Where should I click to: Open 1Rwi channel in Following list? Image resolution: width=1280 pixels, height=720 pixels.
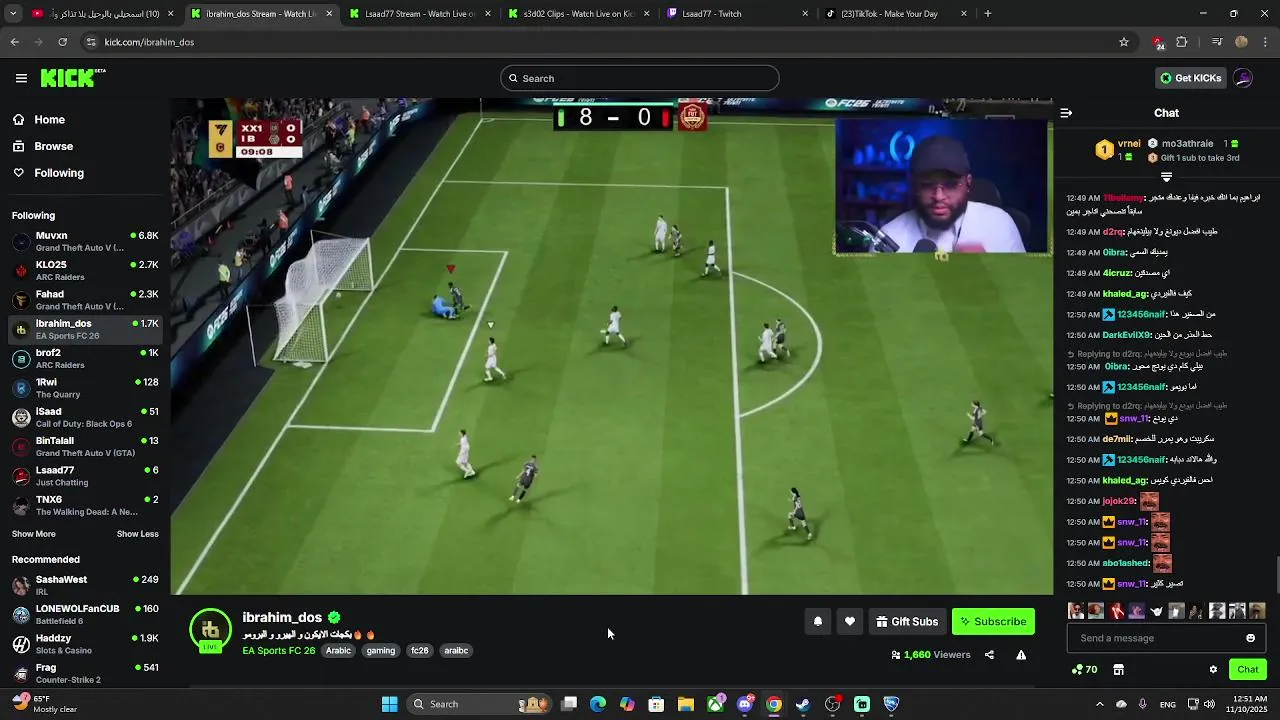pos(85,388)
